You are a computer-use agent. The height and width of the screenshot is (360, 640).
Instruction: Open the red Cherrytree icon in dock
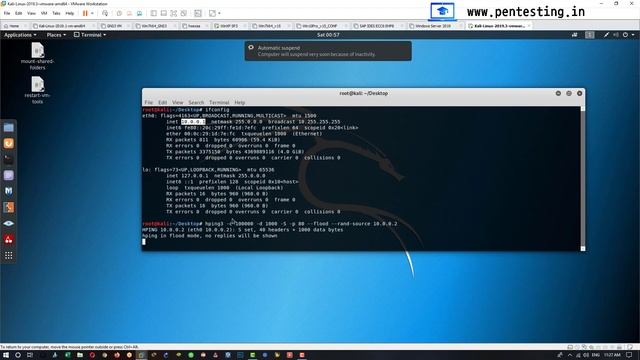9,239
